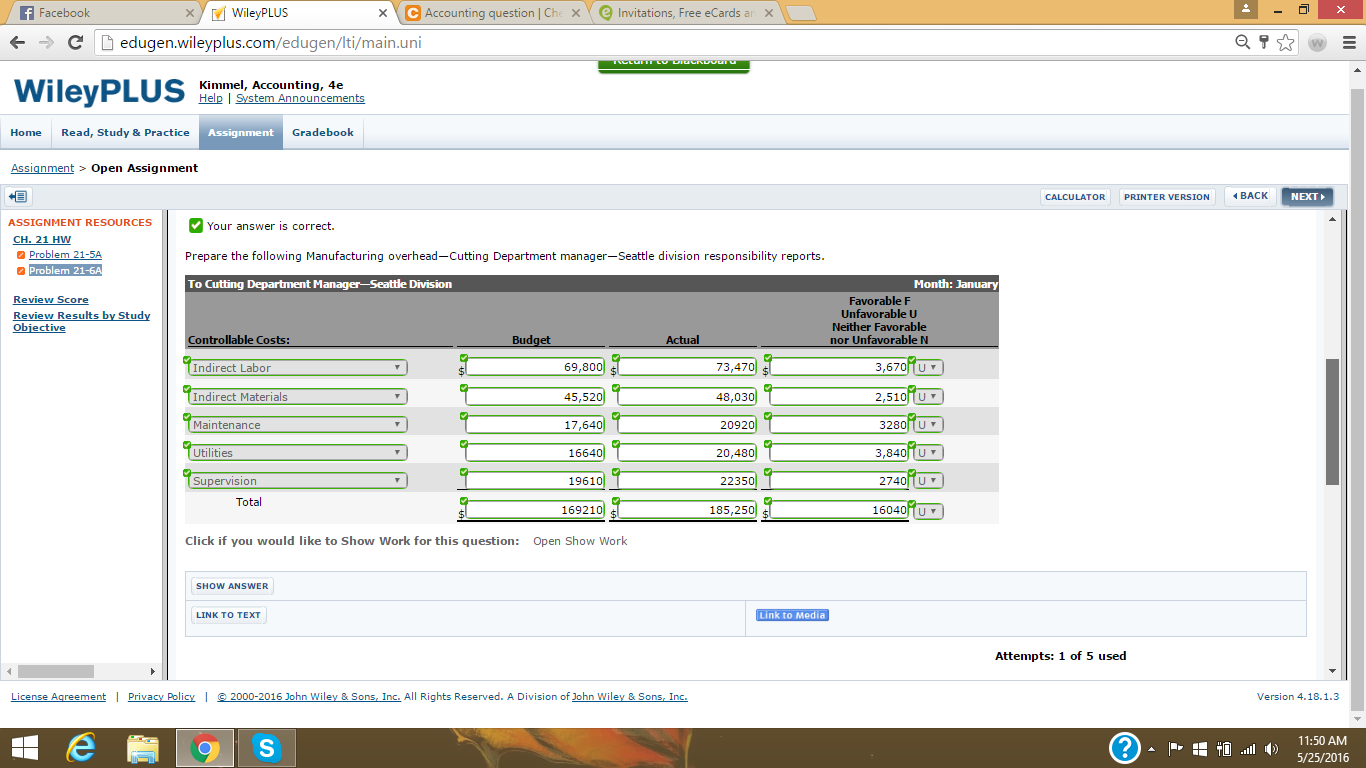The height and width of the screenshot is (768, 1366).
Task: Open Review Results by Study Objective
Action: click(82, 321)
